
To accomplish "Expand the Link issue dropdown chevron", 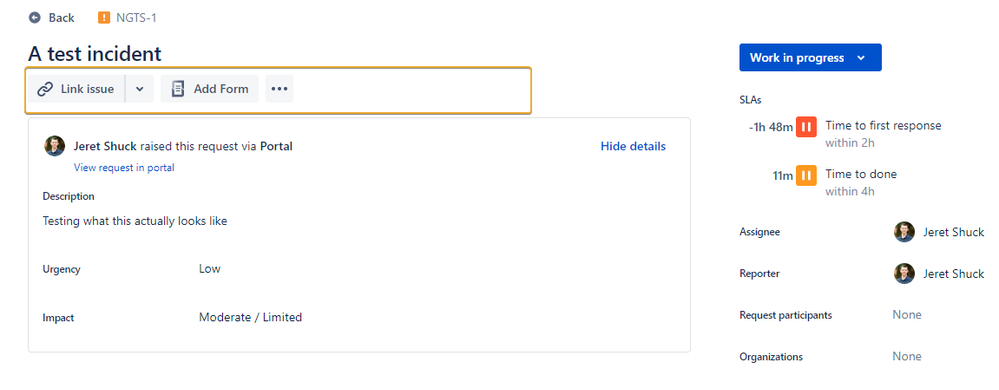I will [140, 89].
